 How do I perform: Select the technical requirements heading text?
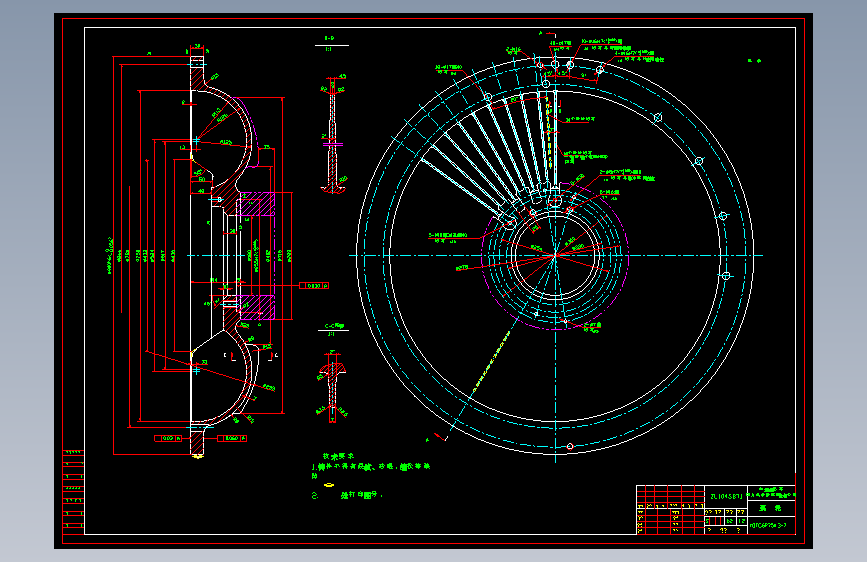pos(338,456)
